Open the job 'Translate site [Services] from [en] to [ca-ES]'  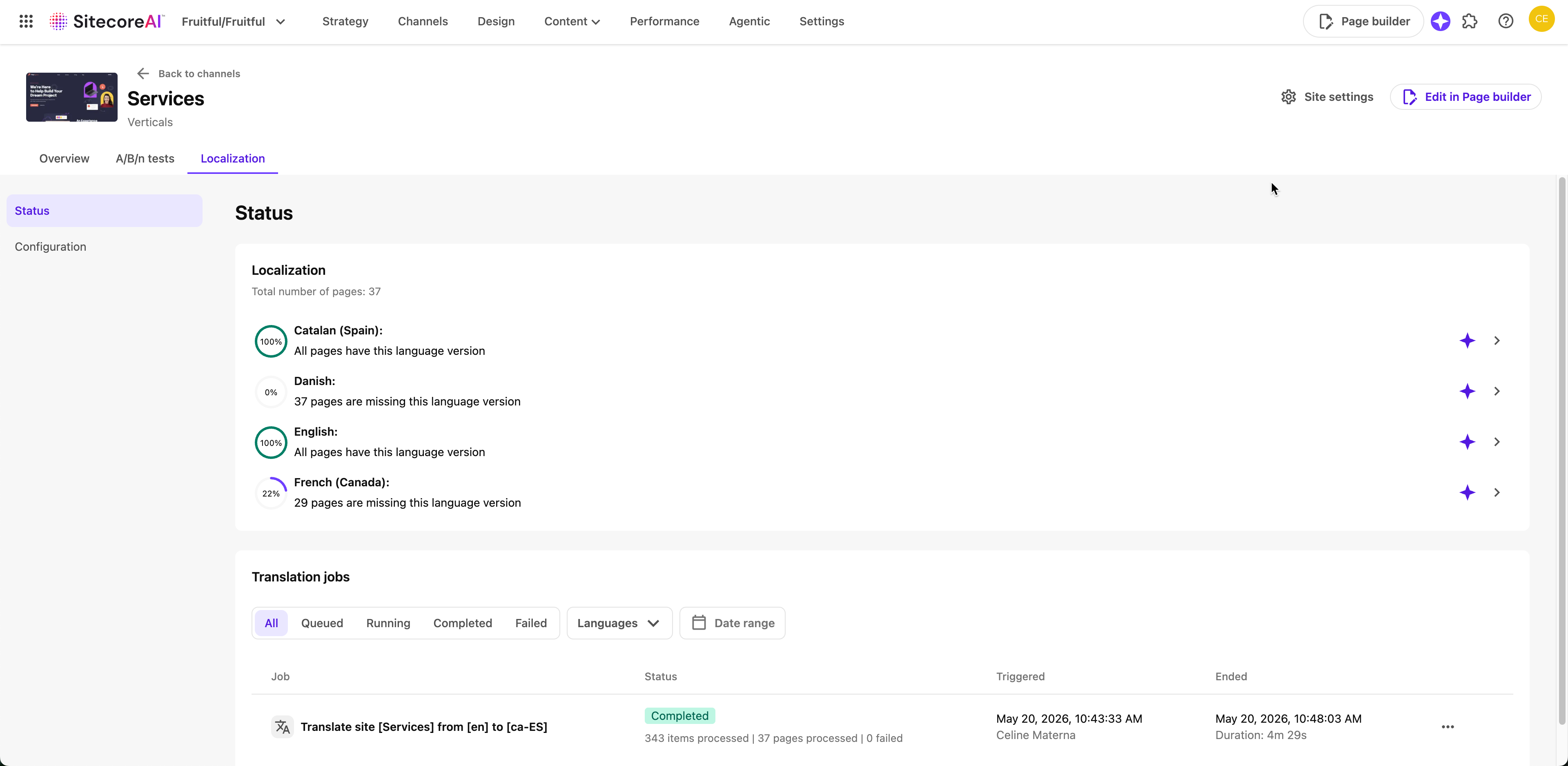tap(424, 726)
